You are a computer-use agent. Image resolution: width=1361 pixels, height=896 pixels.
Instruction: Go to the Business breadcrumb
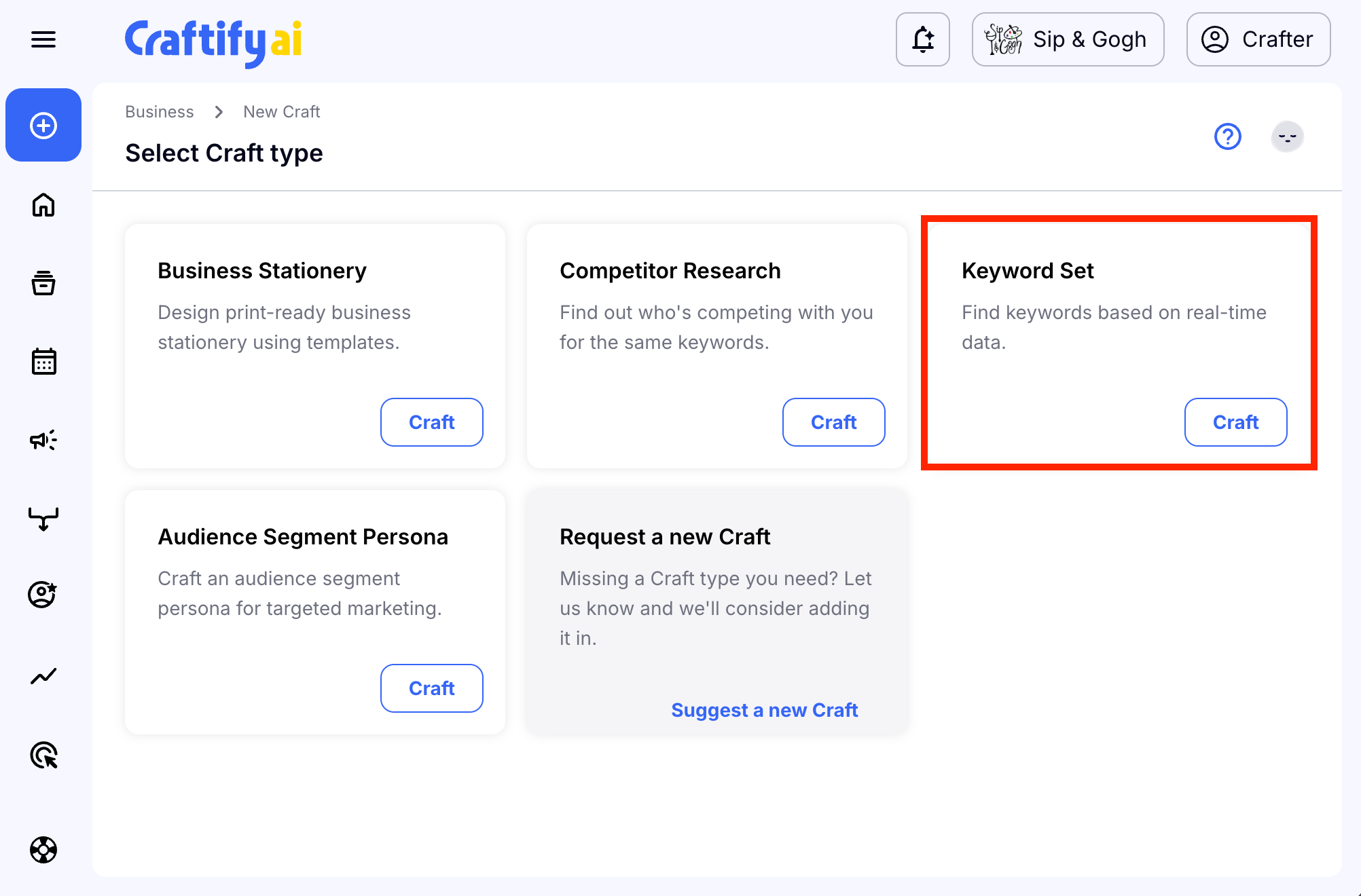tap(160, 112)
